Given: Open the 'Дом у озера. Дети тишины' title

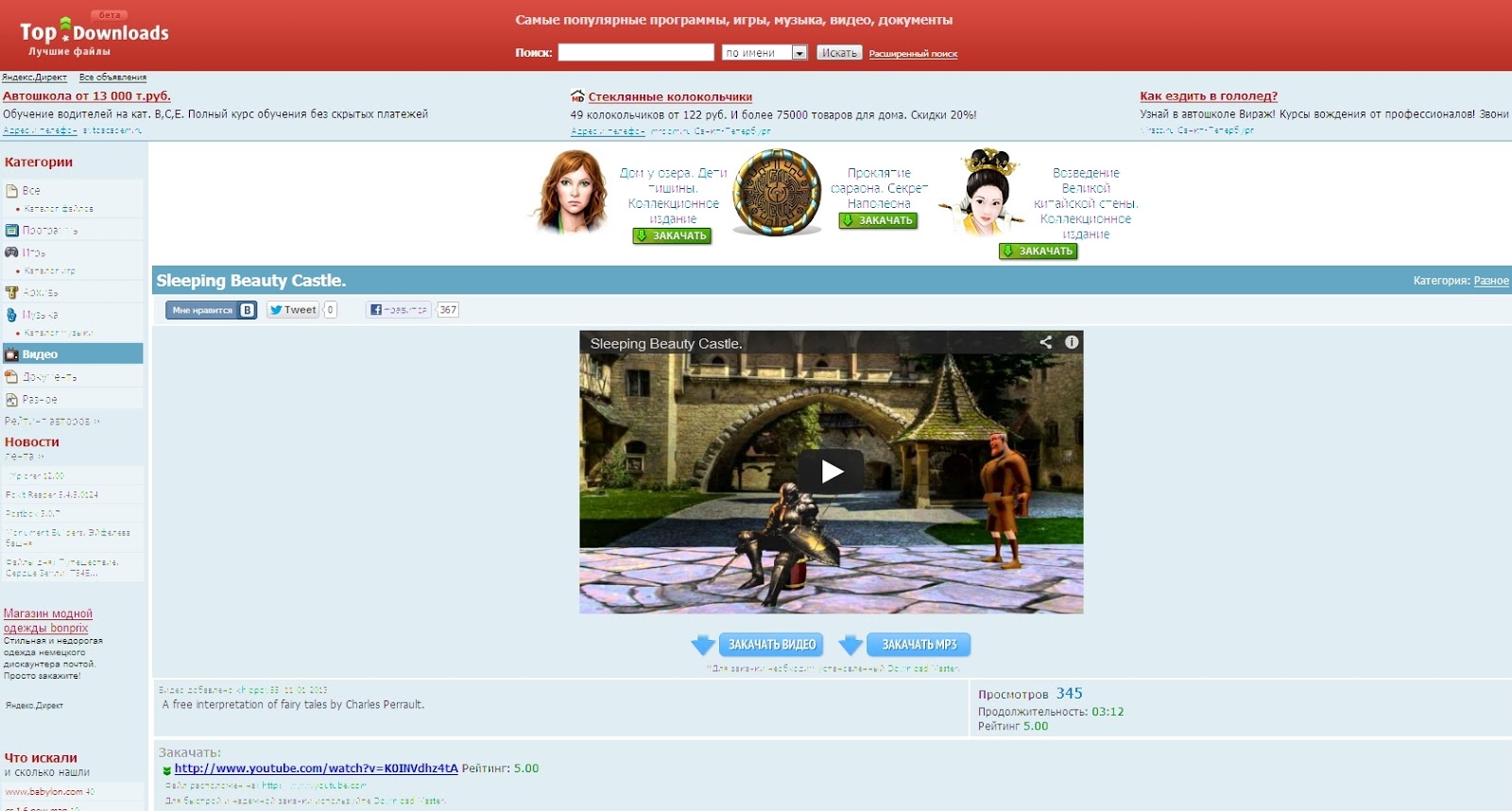Looking at the screenshot, I should (673, 196).
